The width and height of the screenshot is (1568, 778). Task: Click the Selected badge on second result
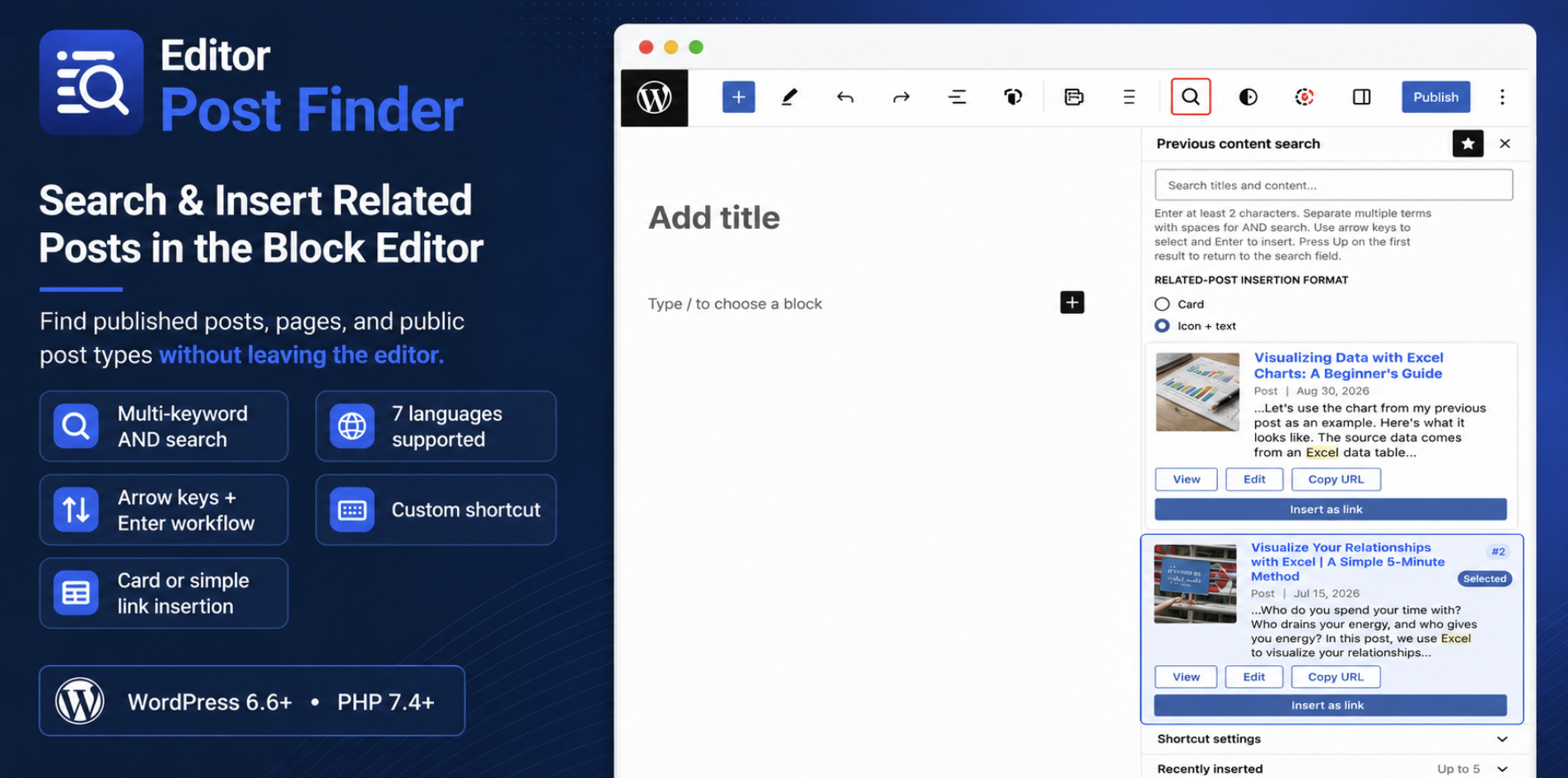click(1484, 579)
